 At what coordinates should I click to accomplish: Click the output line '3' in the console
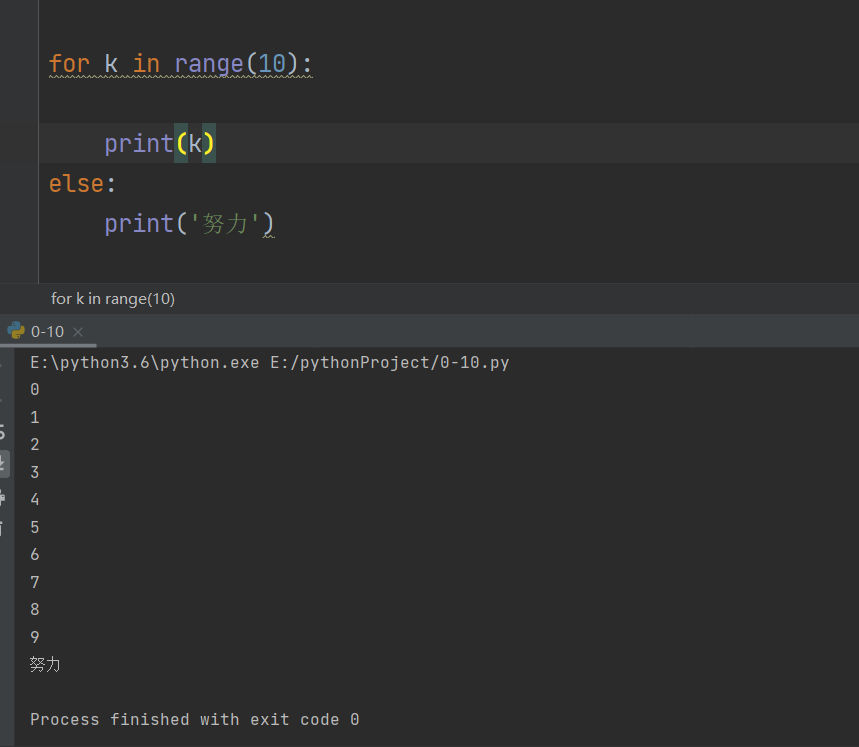pos(35,472)
